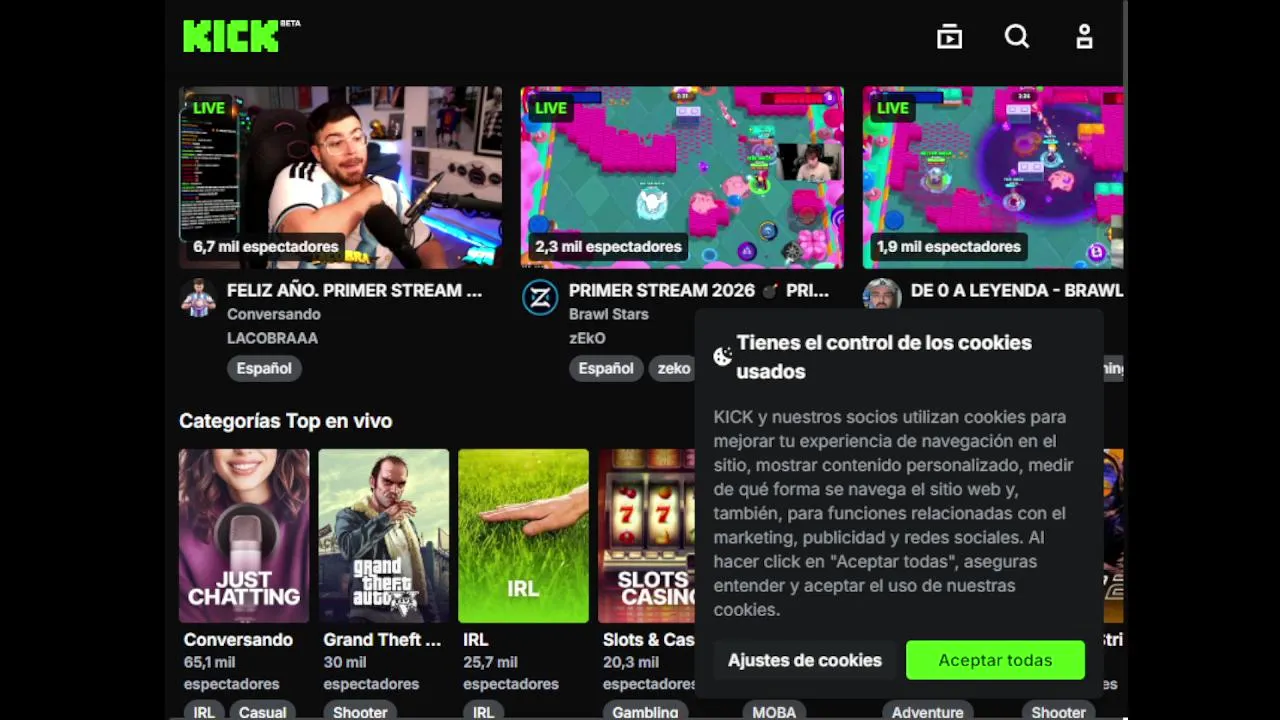This screenshot has height=720, width=1280.
Task: Open the browse streams icon
Action: 949,37
